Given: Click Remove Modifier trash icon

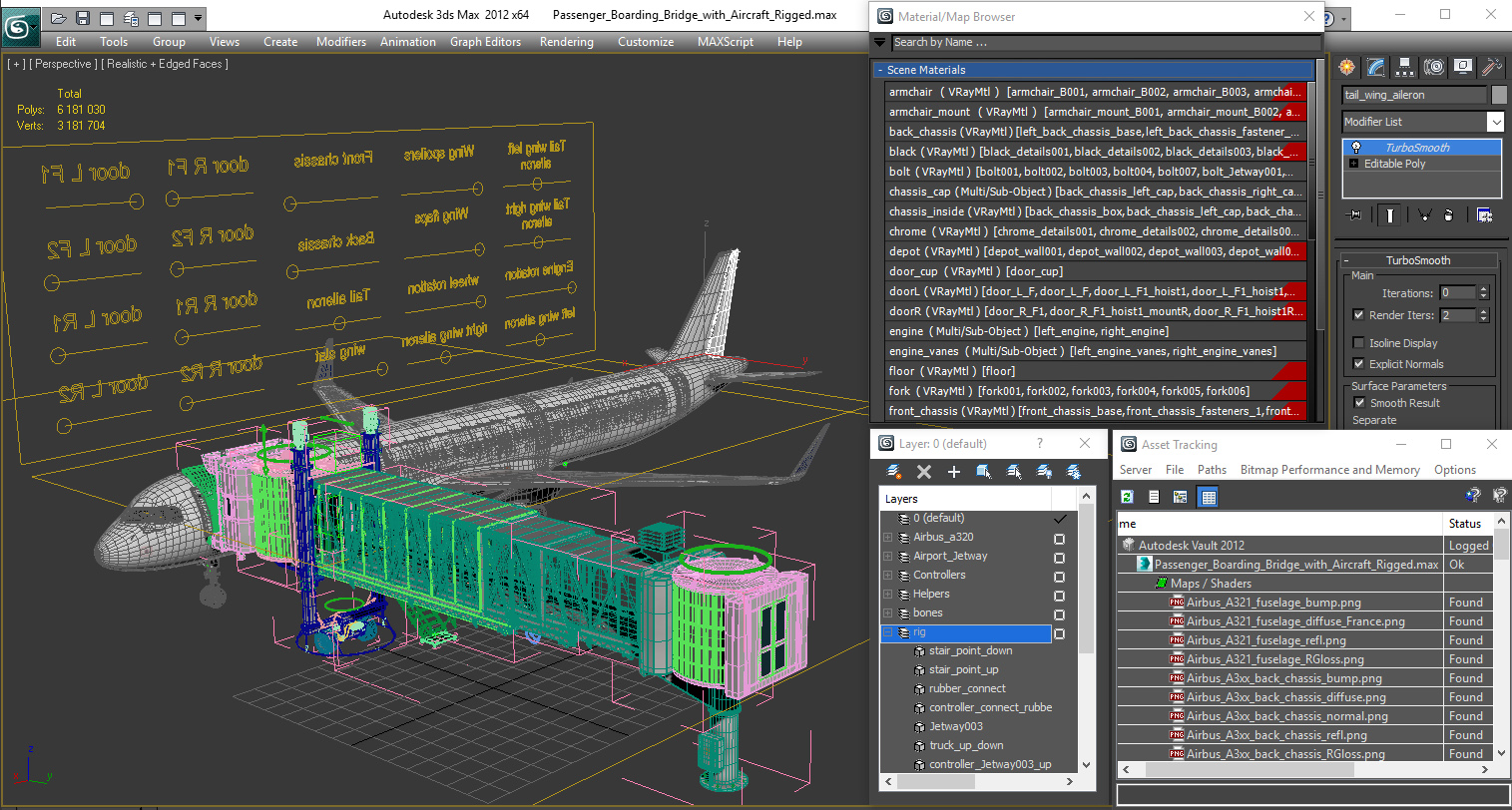Looking at the screenshot, I should [x=1449, y=214].
